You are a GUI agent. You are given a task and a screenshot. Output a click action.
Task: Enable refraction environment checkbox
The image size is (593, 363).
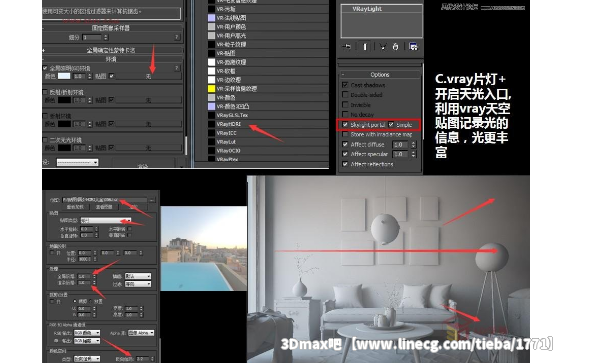(x=45, y=116)
